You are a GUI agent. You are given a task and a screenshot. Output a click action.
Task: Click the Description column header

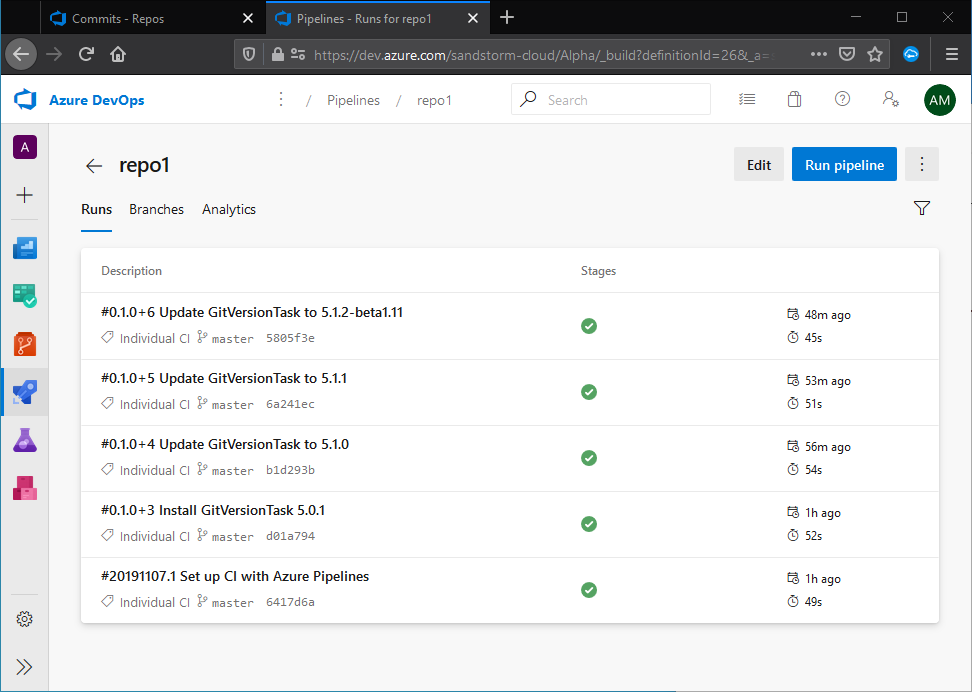tap(131, 271)
